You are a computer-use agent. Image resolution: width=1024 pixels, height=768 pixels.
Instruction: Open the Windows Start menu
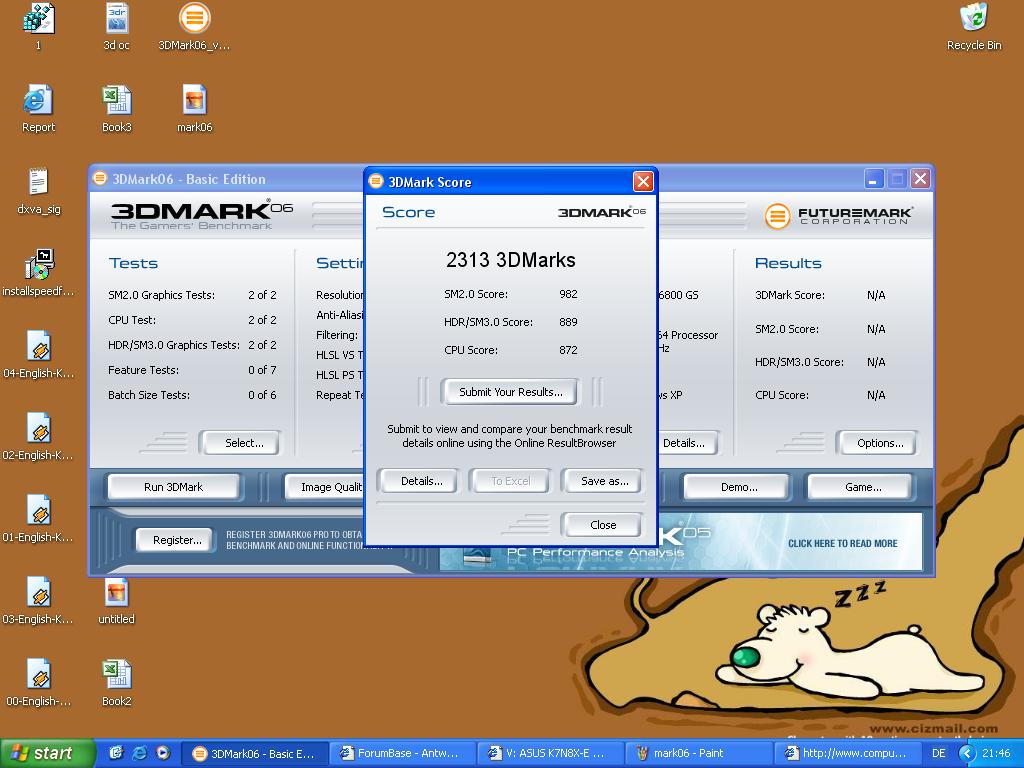46,753
